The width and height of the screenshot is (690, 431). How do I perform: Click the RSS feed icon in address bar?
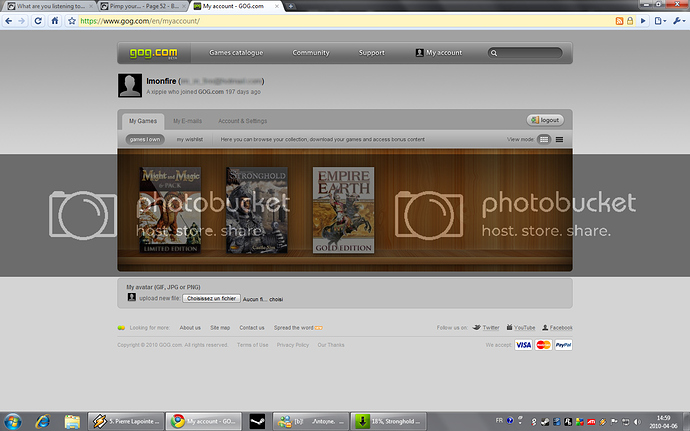619,21
